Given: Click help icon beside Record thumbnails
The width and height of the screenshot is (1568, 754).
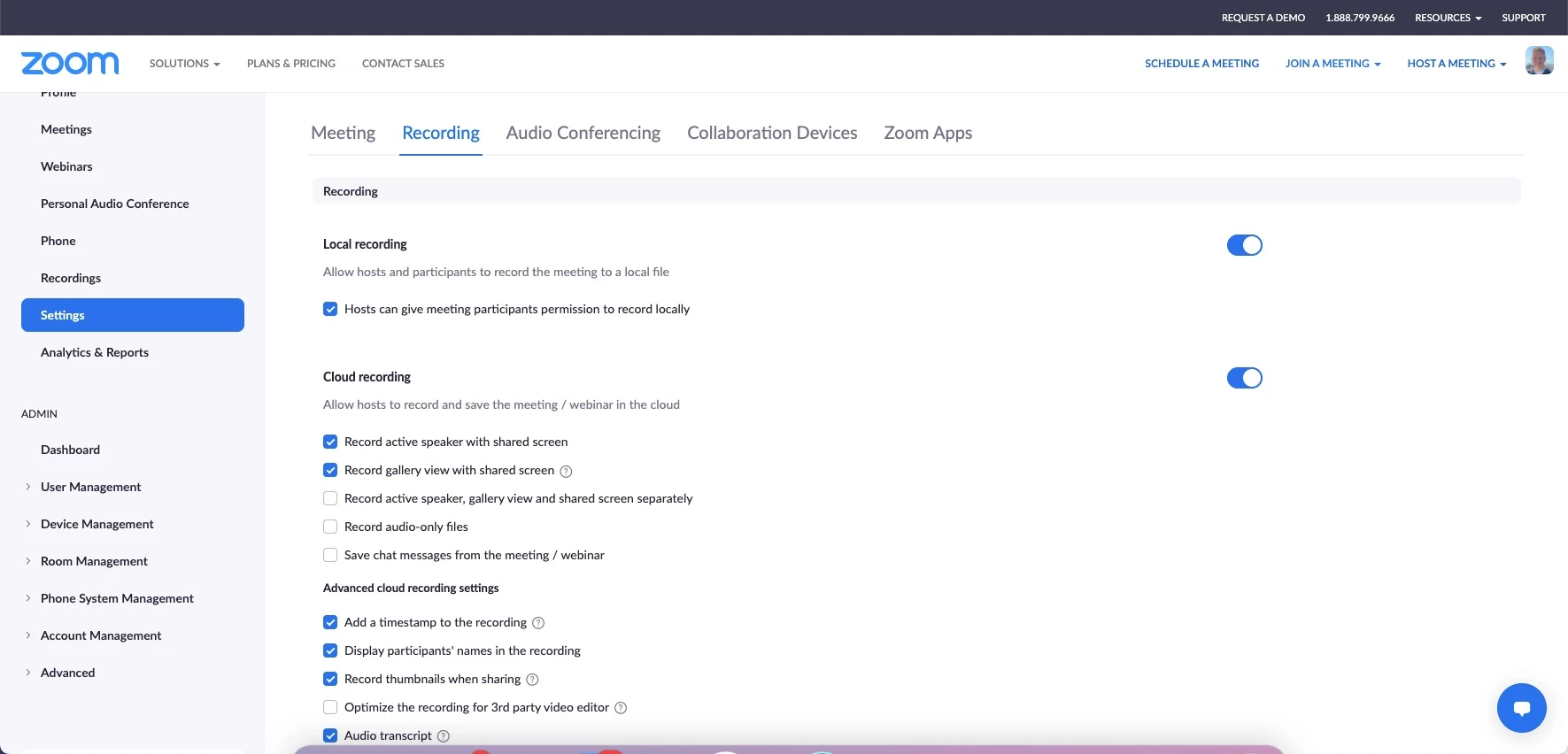Looking at the screenshot, I should [532, 680].
